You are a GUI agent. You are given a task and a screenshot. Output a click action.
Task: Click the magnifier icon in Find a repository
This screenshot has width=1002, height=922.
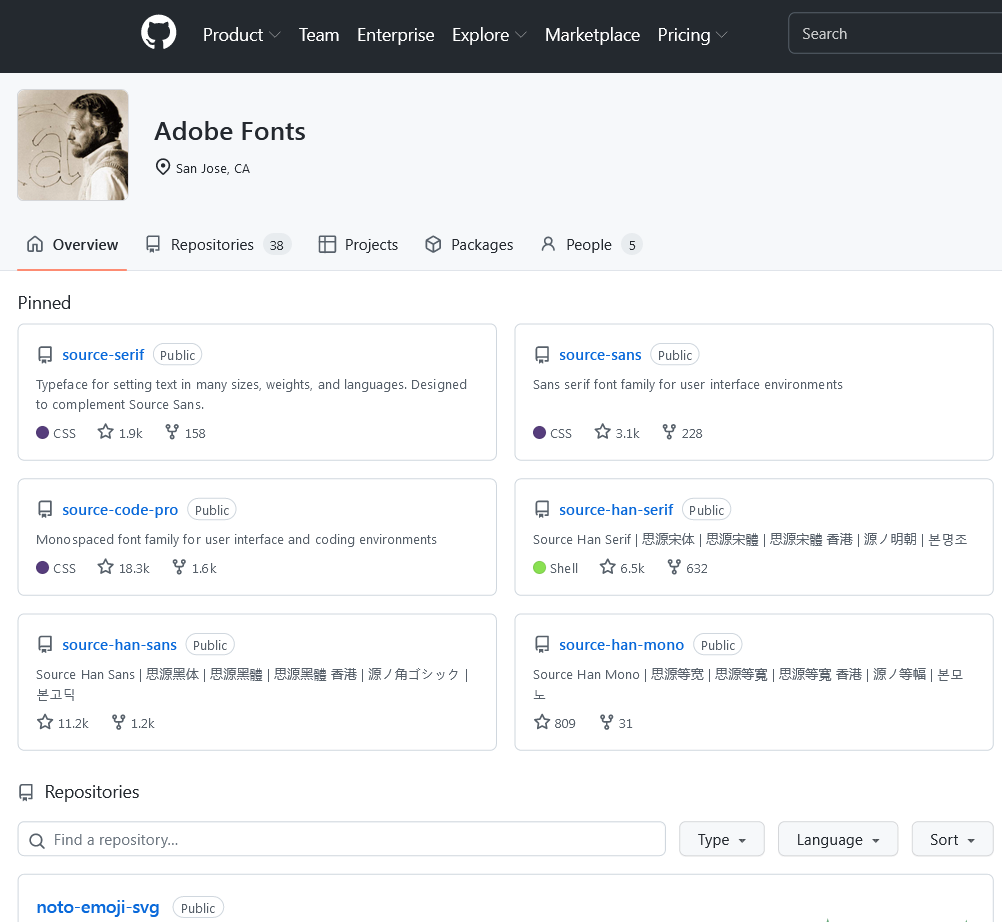[37, 841]
